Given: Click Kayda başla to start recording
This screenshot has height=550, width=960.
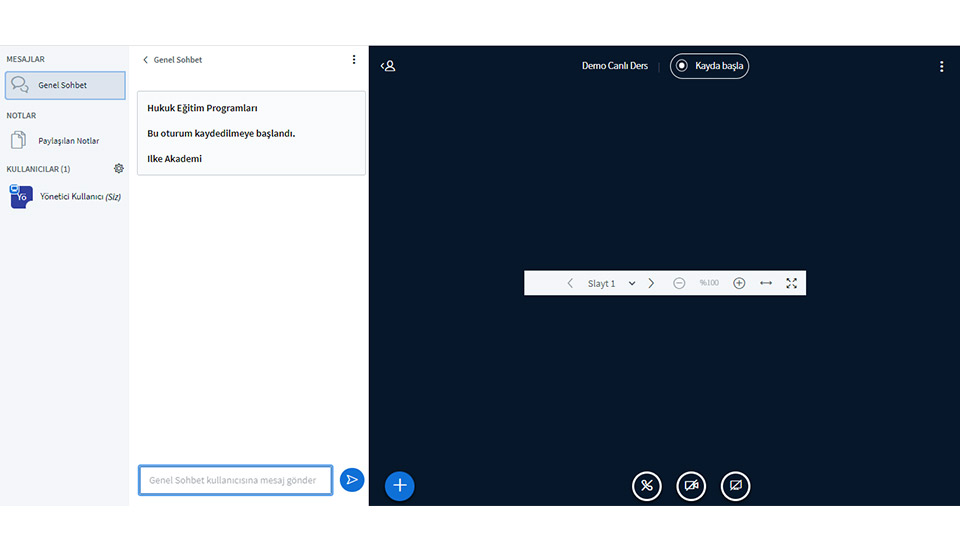Looking at the screenshot, I should (709, 66).
